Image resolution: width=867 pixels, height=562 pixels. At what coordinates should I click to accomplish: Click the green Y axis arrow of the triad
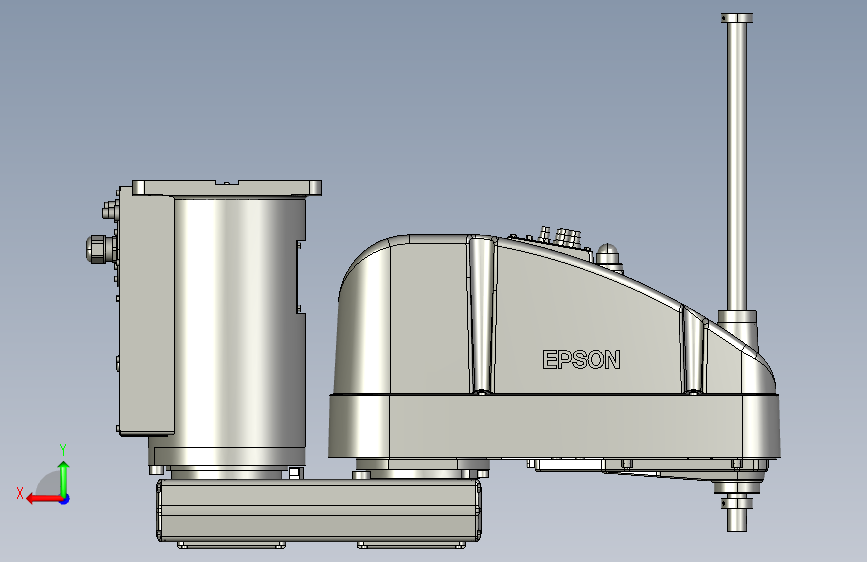point(64,478)
